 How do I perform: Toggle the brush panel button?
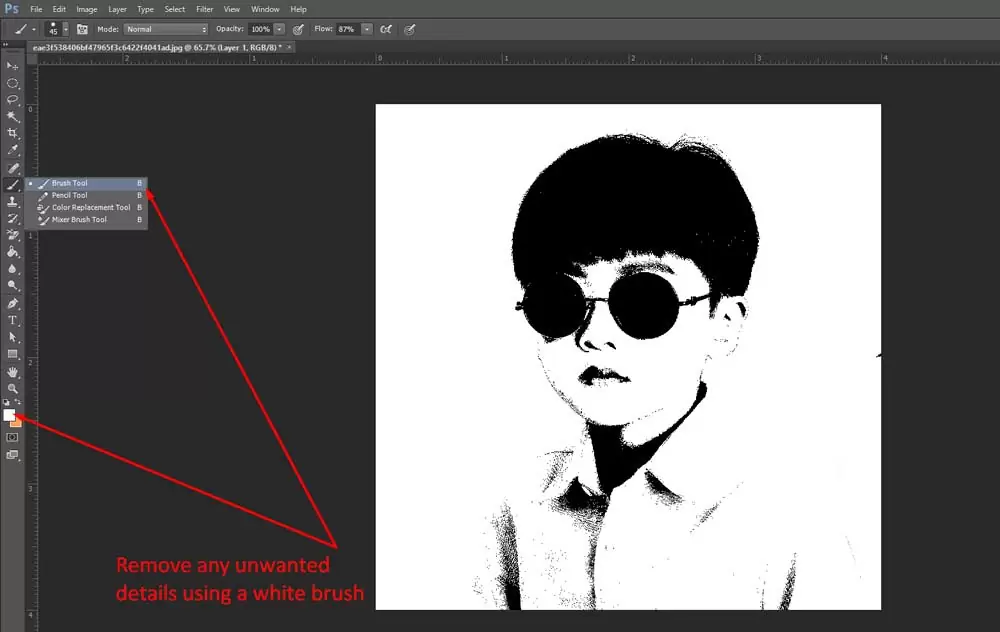82,29
